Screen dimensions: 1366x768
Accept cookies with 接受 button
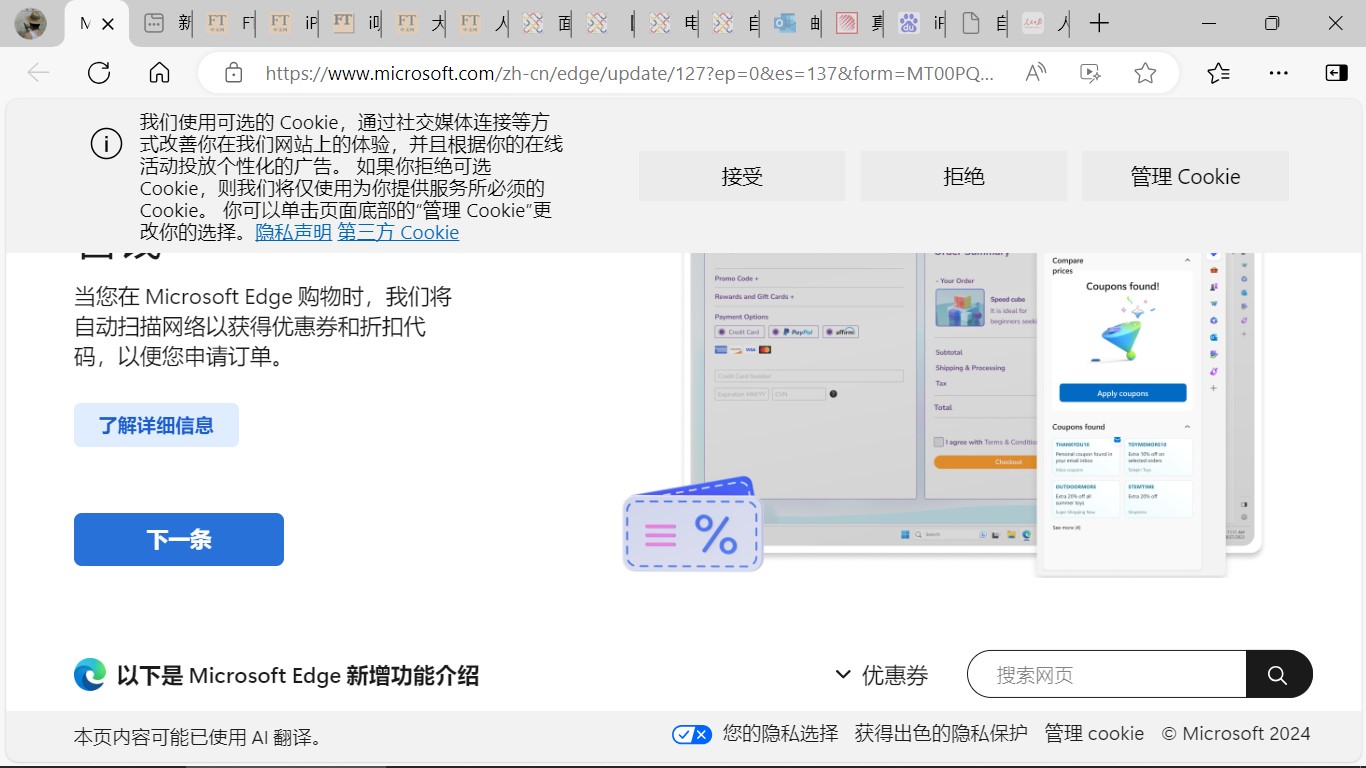[742, 176]
